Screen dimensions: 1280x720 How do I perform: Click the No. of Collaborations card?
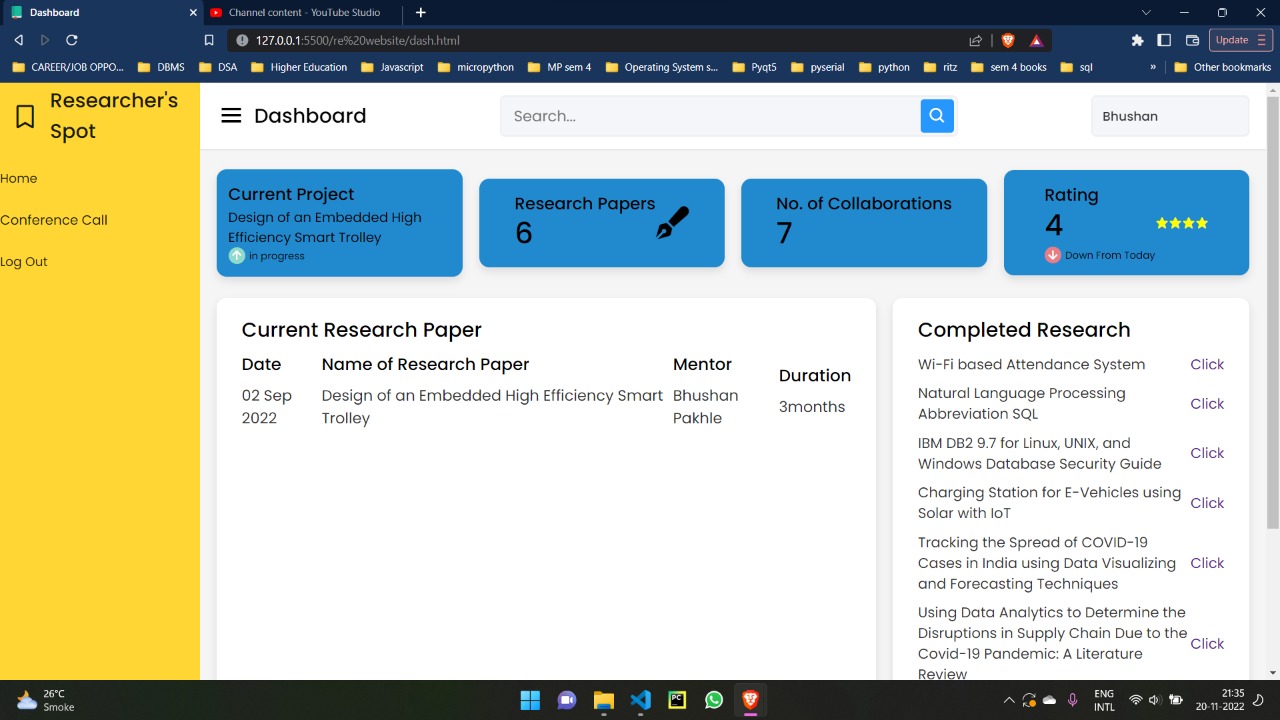tap(864, 223)
